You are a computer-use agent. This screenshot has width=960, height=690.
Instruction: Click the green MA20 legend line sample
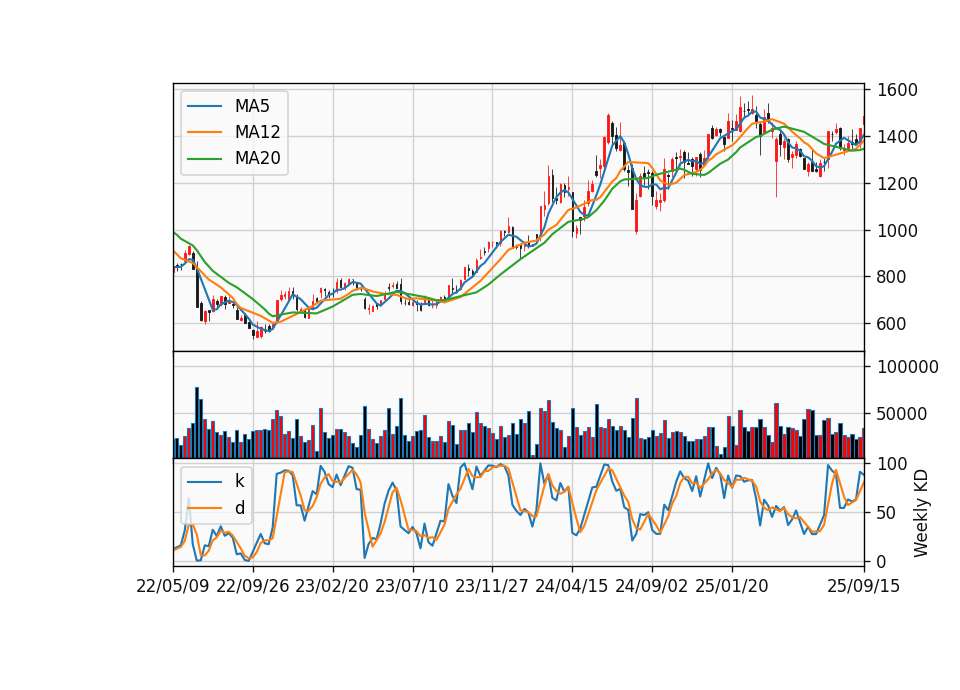pos(204,158)
